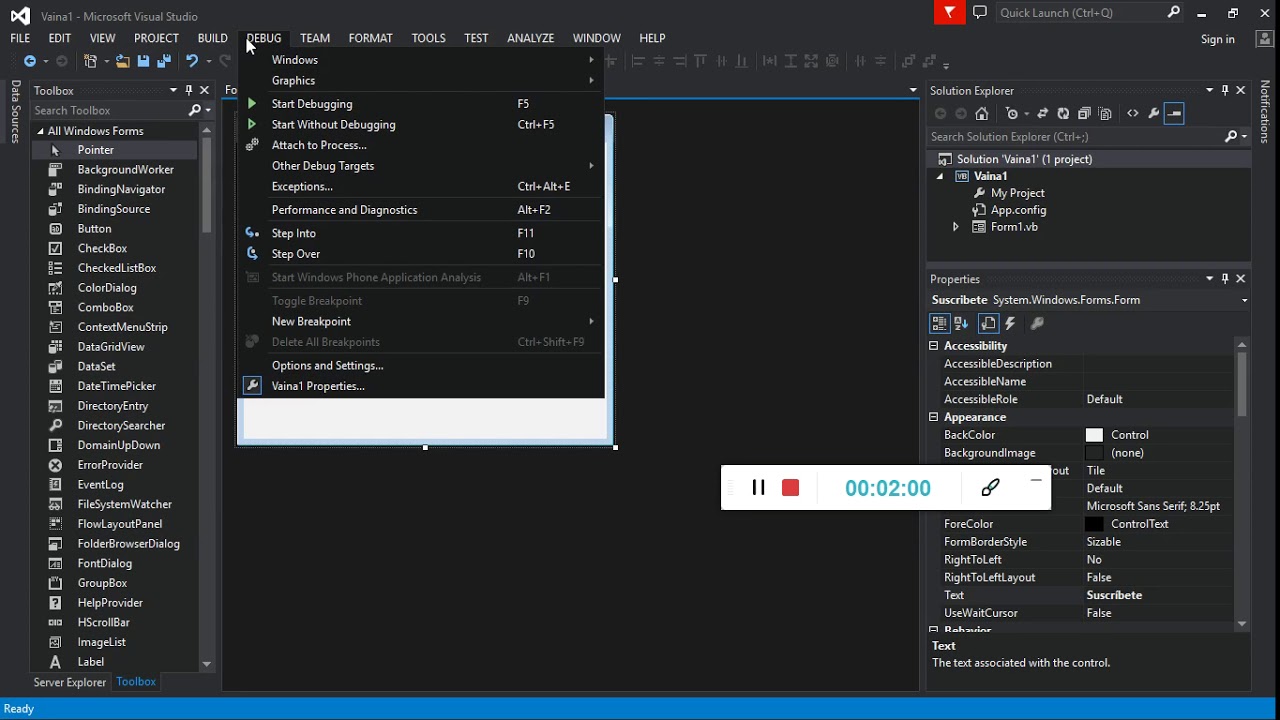The height and width of the screenshot is (720, 1280).
Task: Select Attach to Process menu entry
Action: pos(421,145)
